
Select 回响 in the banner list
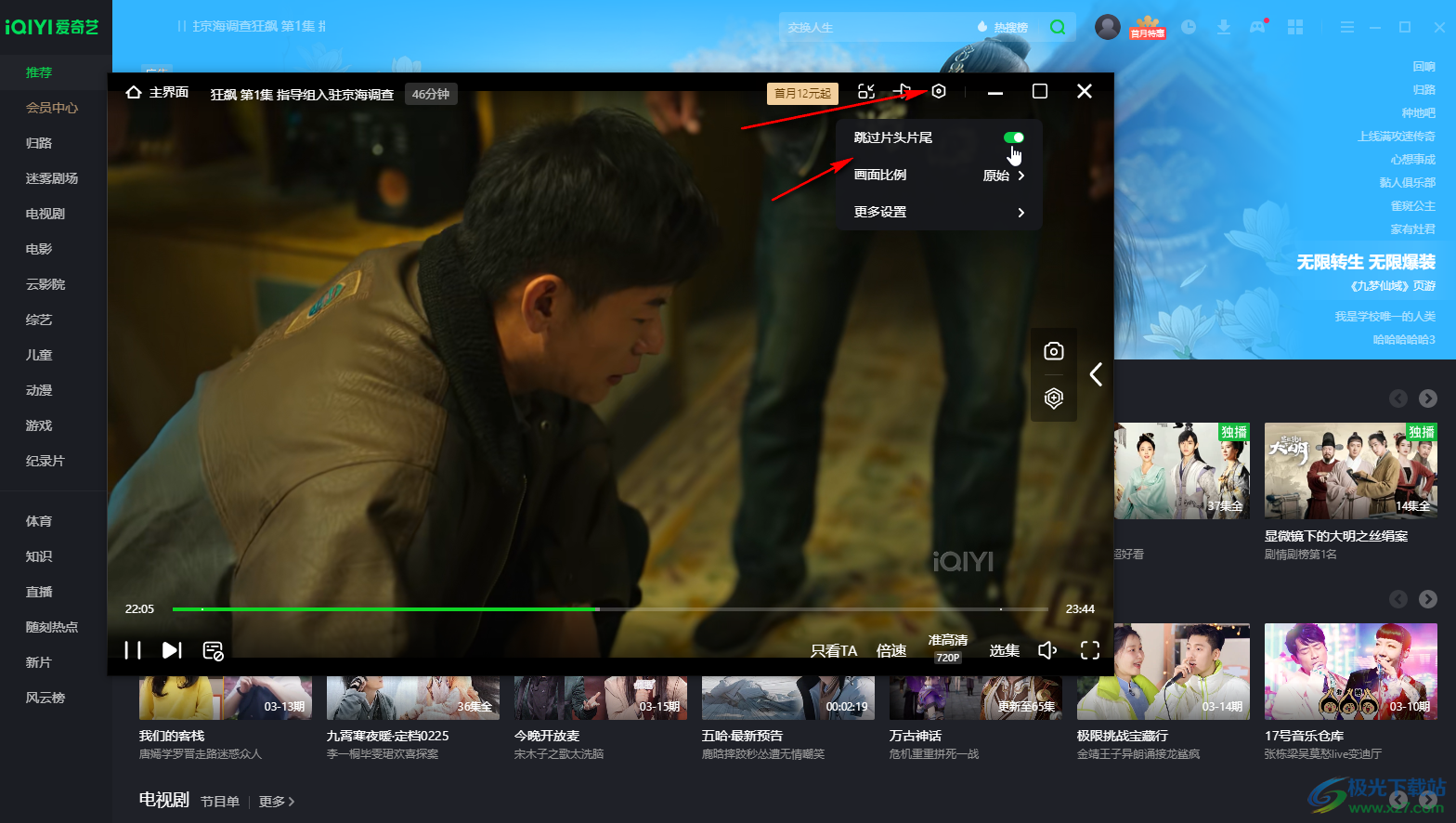(1424, 67)
